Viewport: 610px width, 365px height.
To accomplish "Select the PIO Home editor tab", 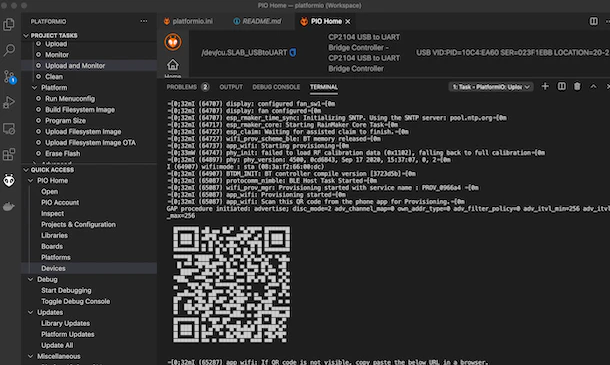I will (326, 21).
